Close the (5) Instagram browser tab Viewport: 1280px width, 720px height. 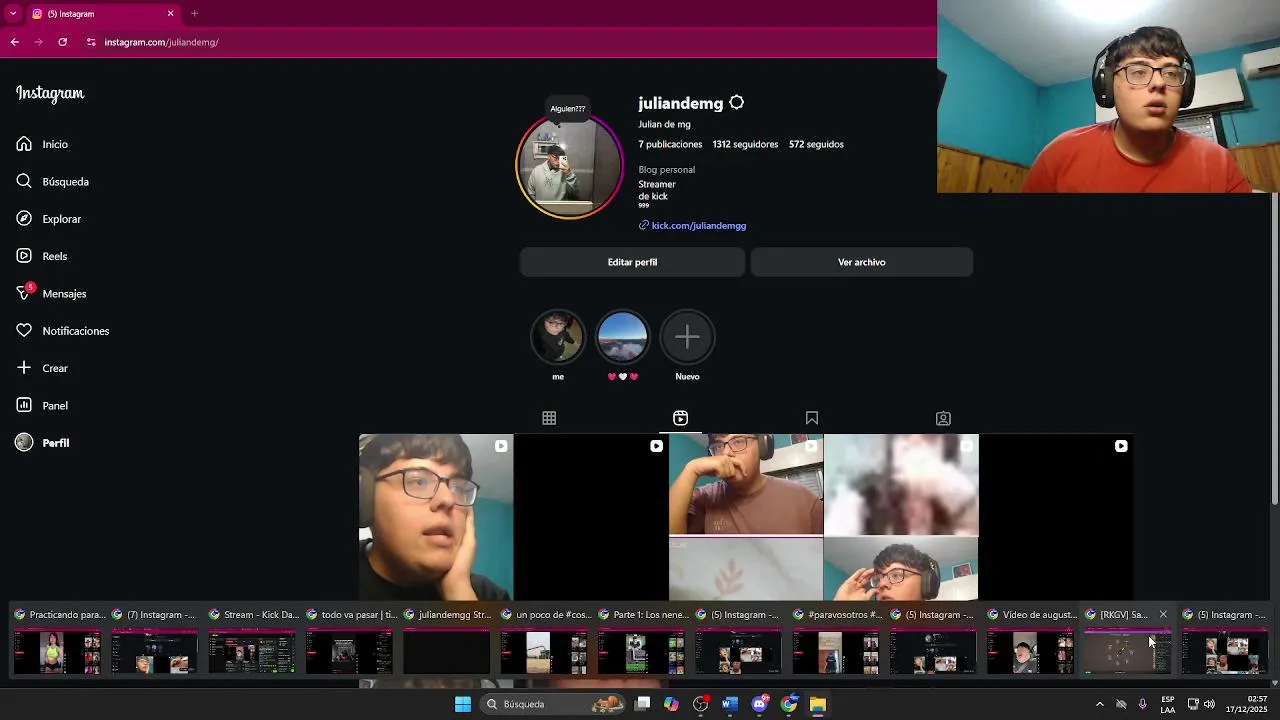[x=170, y=13]
